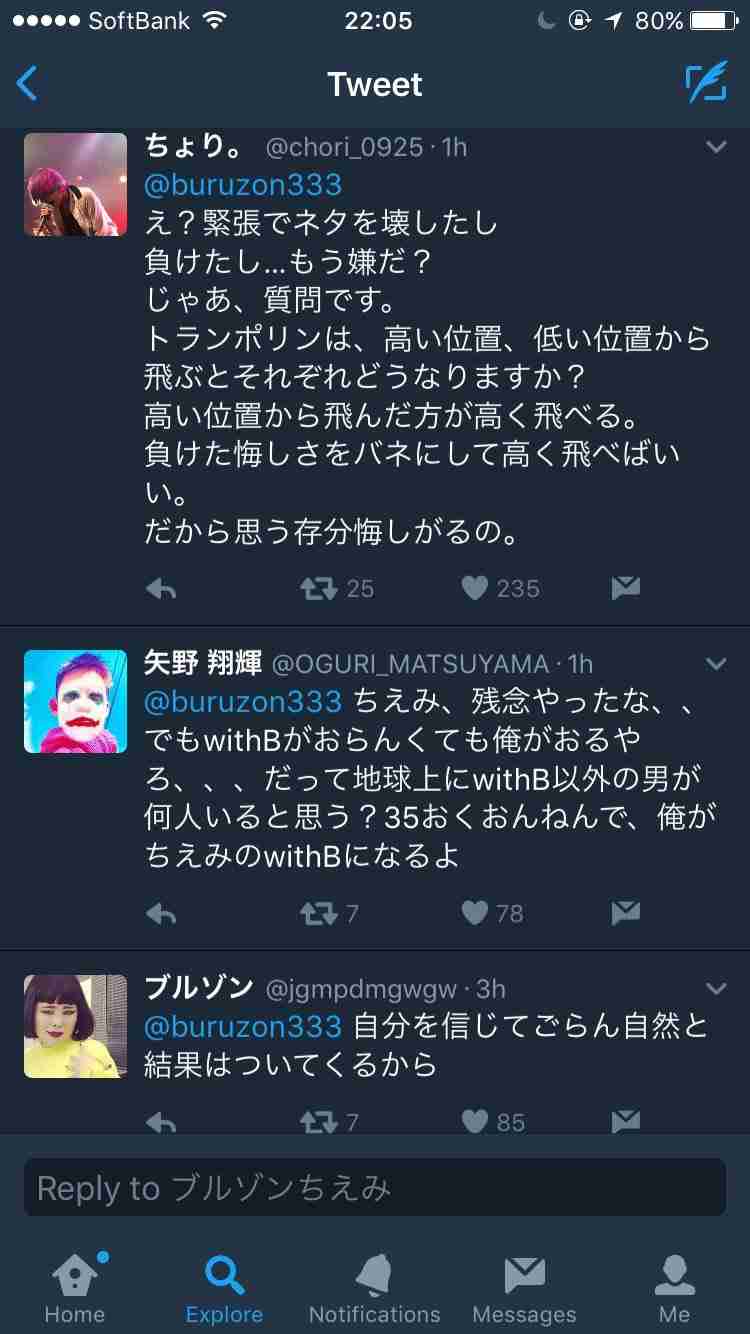750x1334 pixels.
Task: Expand options chevron on 矢野 翔輝 tweet
Action: pos(716,663)
